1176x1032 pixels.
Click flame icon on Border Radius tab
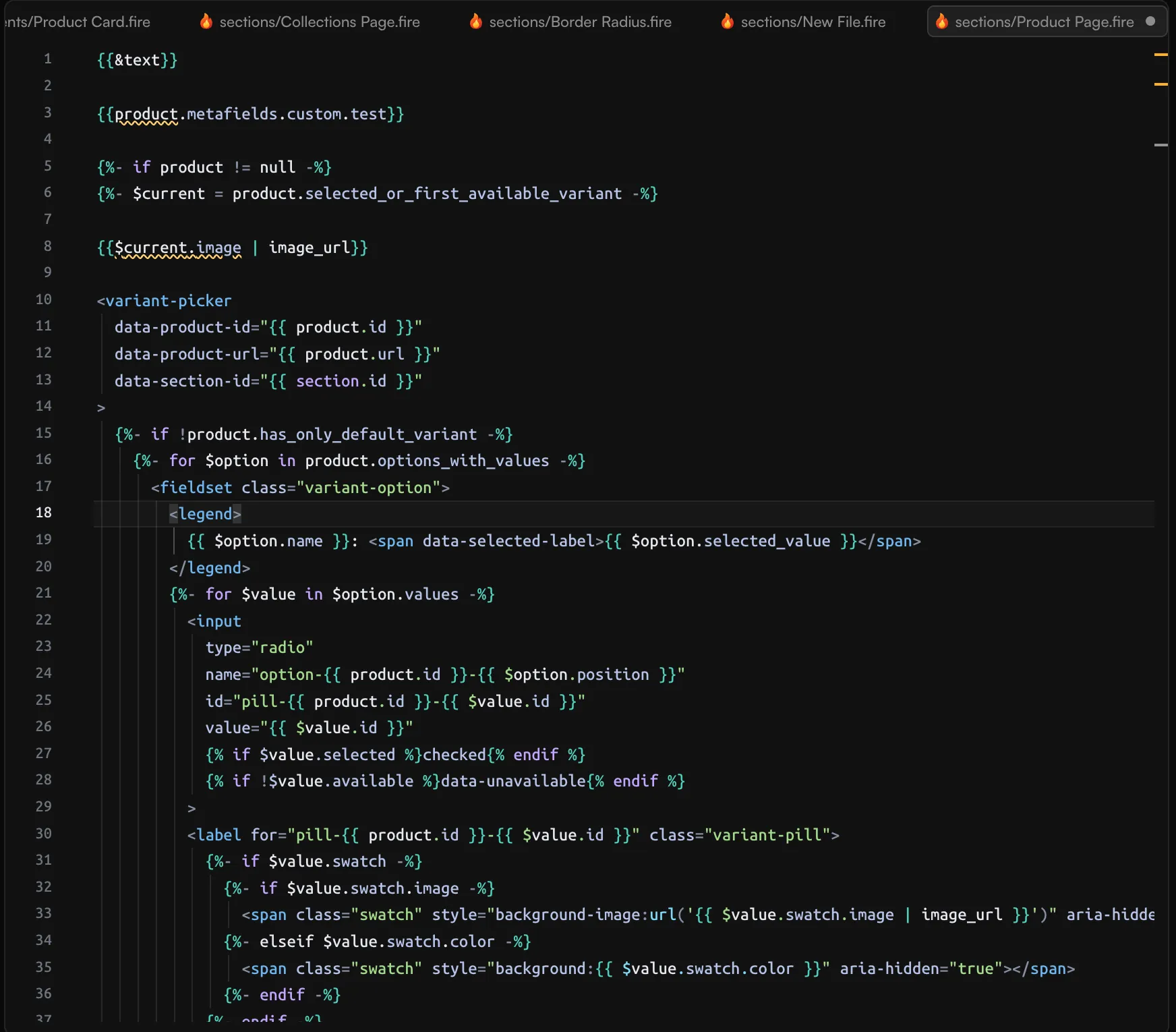tap(476, 22)
